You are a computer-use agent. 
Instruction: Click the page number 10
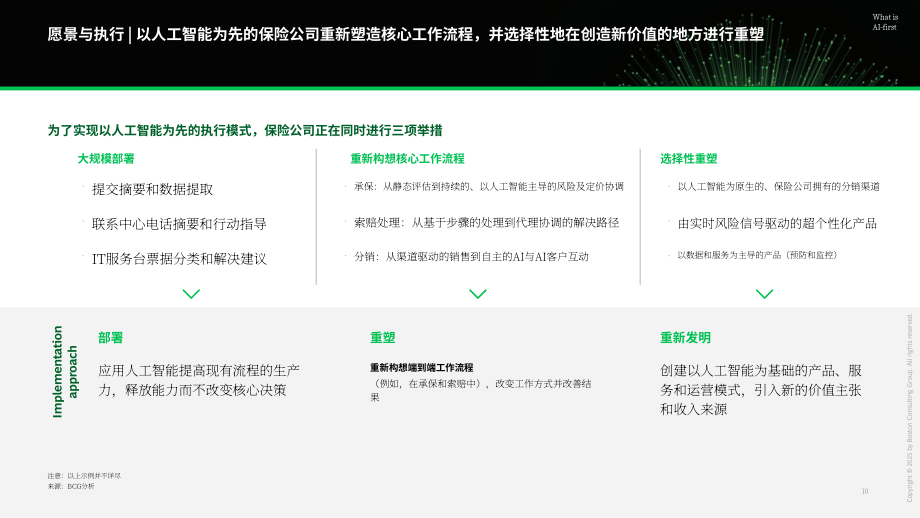[x=865, y=491]
